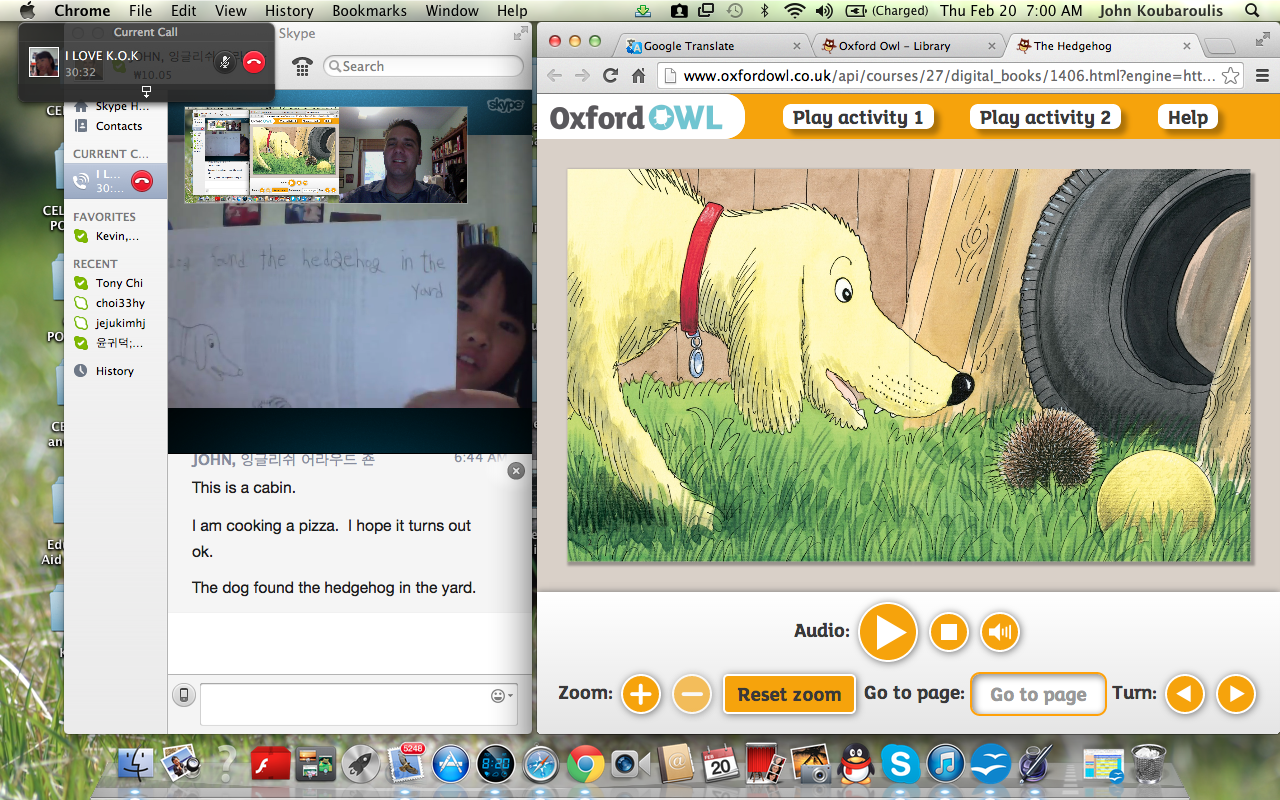Close the chat message panel
The width and height of the screenshot is (1280, 800).
pyautogui.click(x=516, y=471)
